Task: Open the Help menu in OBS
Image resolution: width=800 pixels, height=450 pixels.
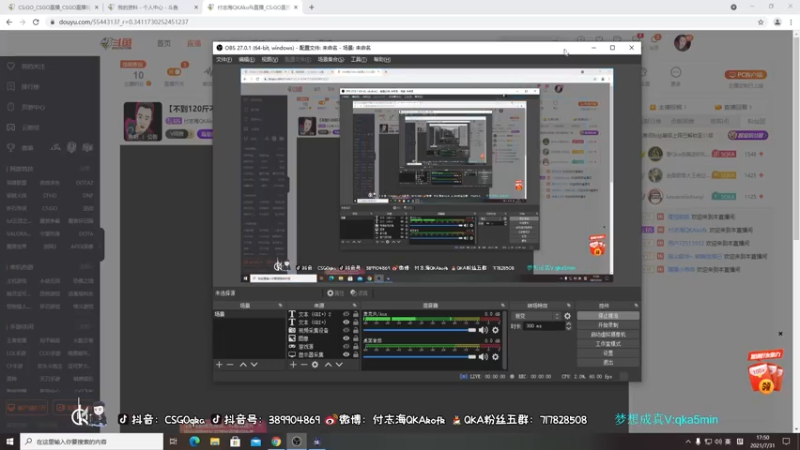Action: tap(382, 60)
